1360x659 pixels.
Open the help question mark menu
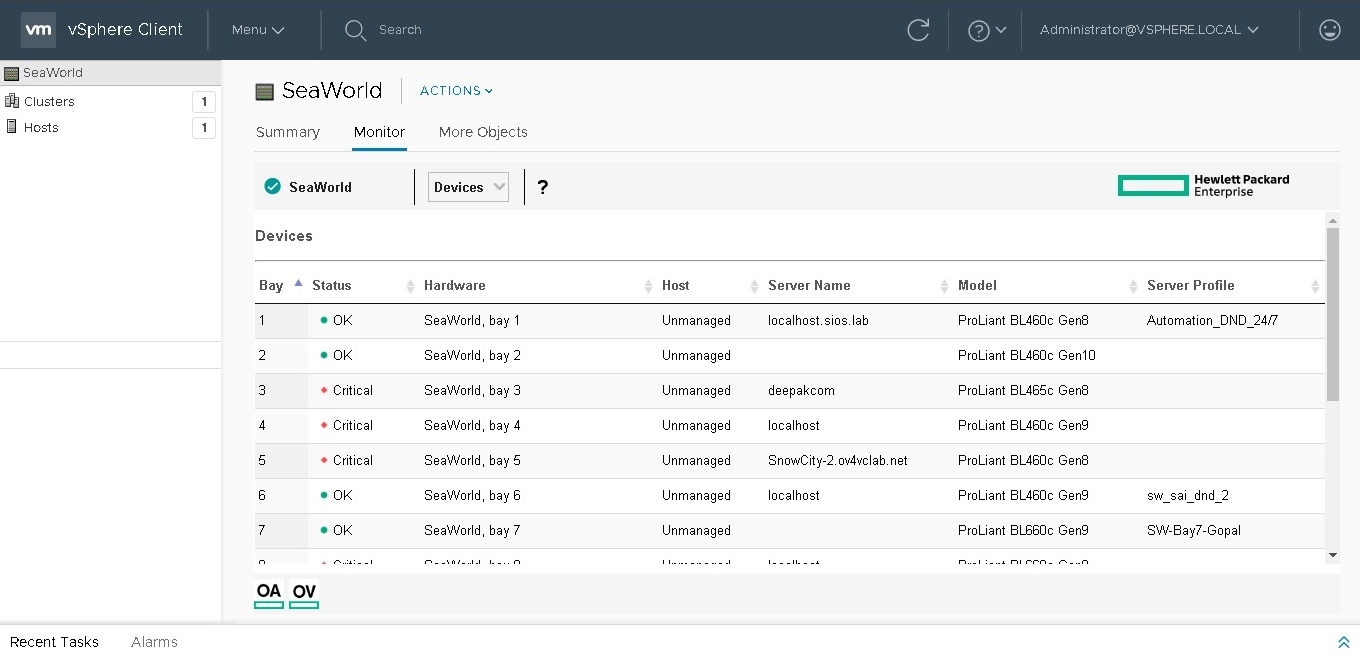tap(986, 30)
